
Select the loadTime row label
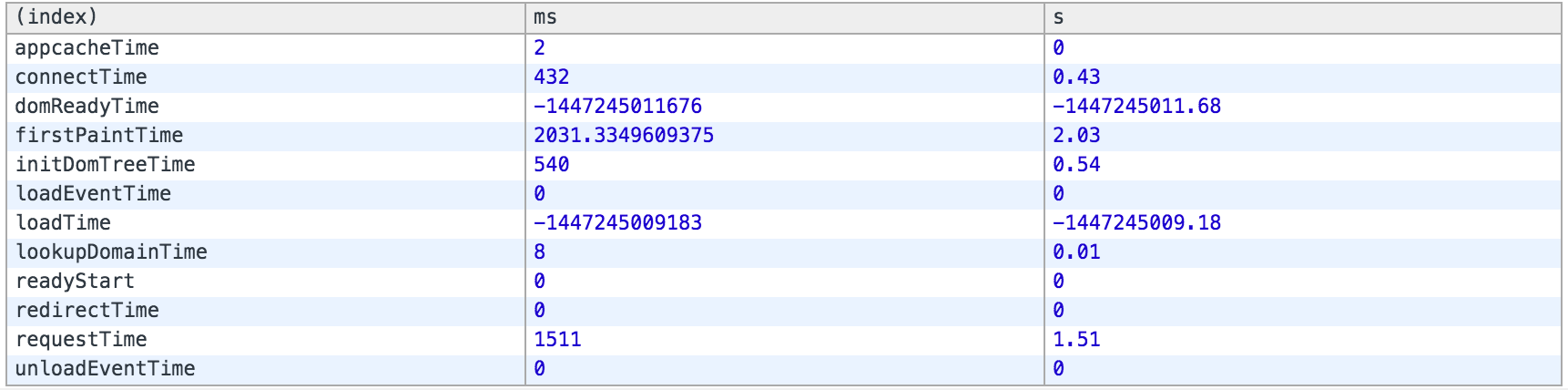tap(63, 223)
